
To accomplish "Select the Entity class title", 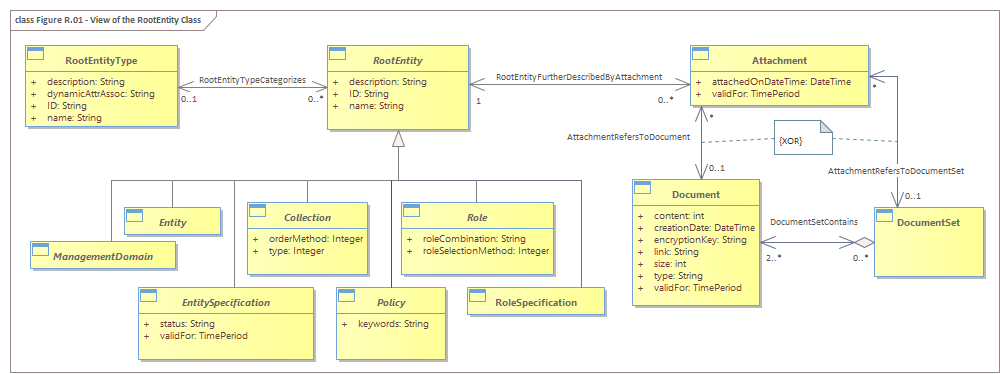I will (x=173, y=223).
